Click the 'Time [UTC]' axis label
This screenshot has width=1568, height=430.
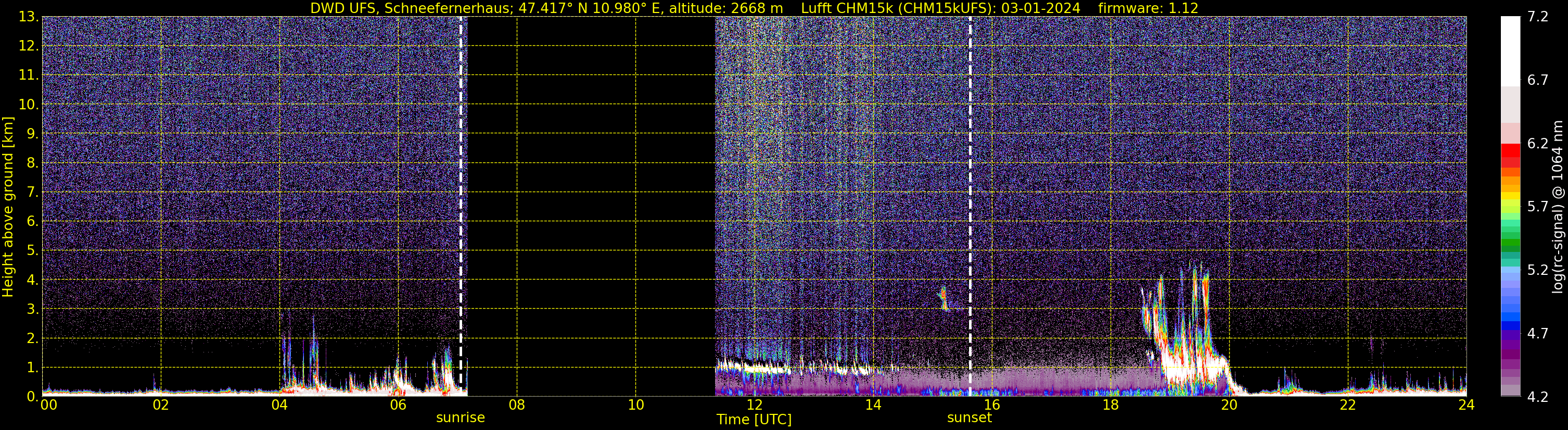point(754,420)
